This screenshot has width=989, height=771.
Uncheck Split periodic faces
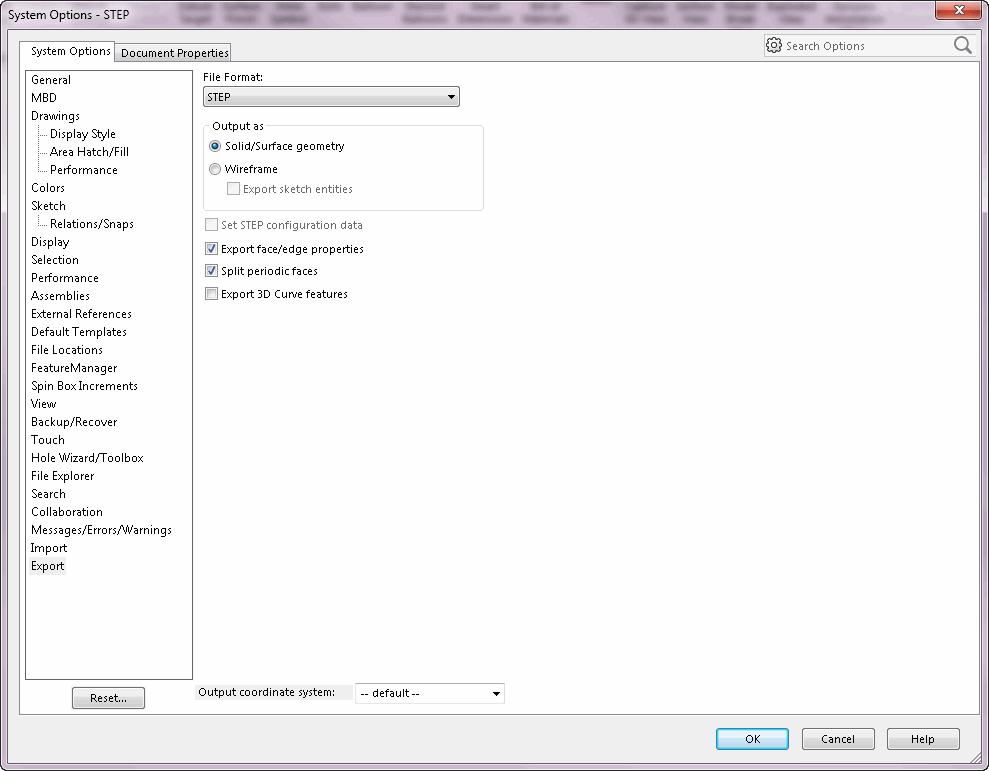[211, 271]
